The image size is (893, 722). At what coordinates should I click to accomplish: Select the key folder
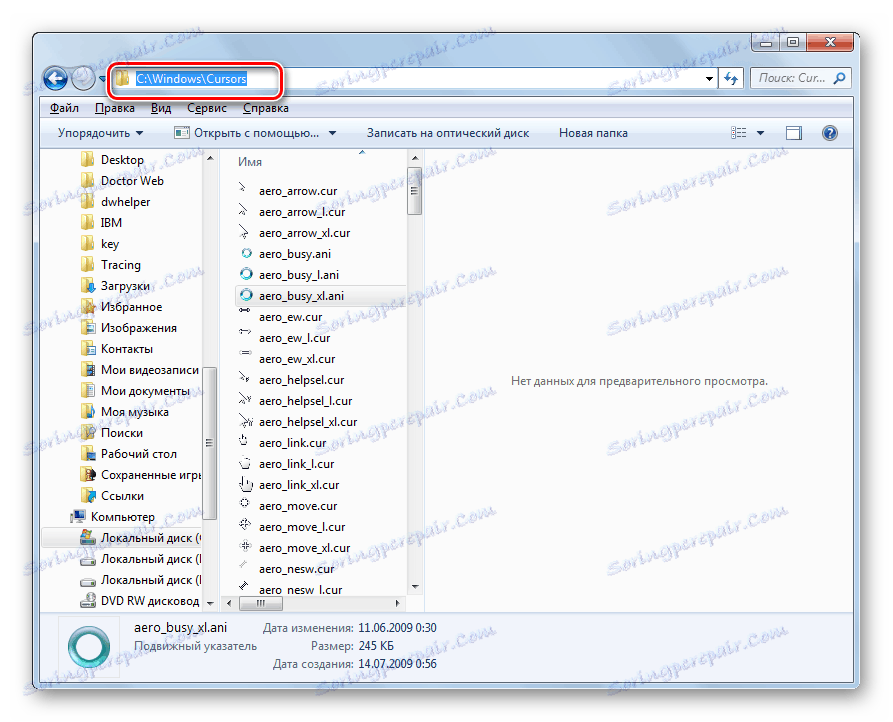110,244
